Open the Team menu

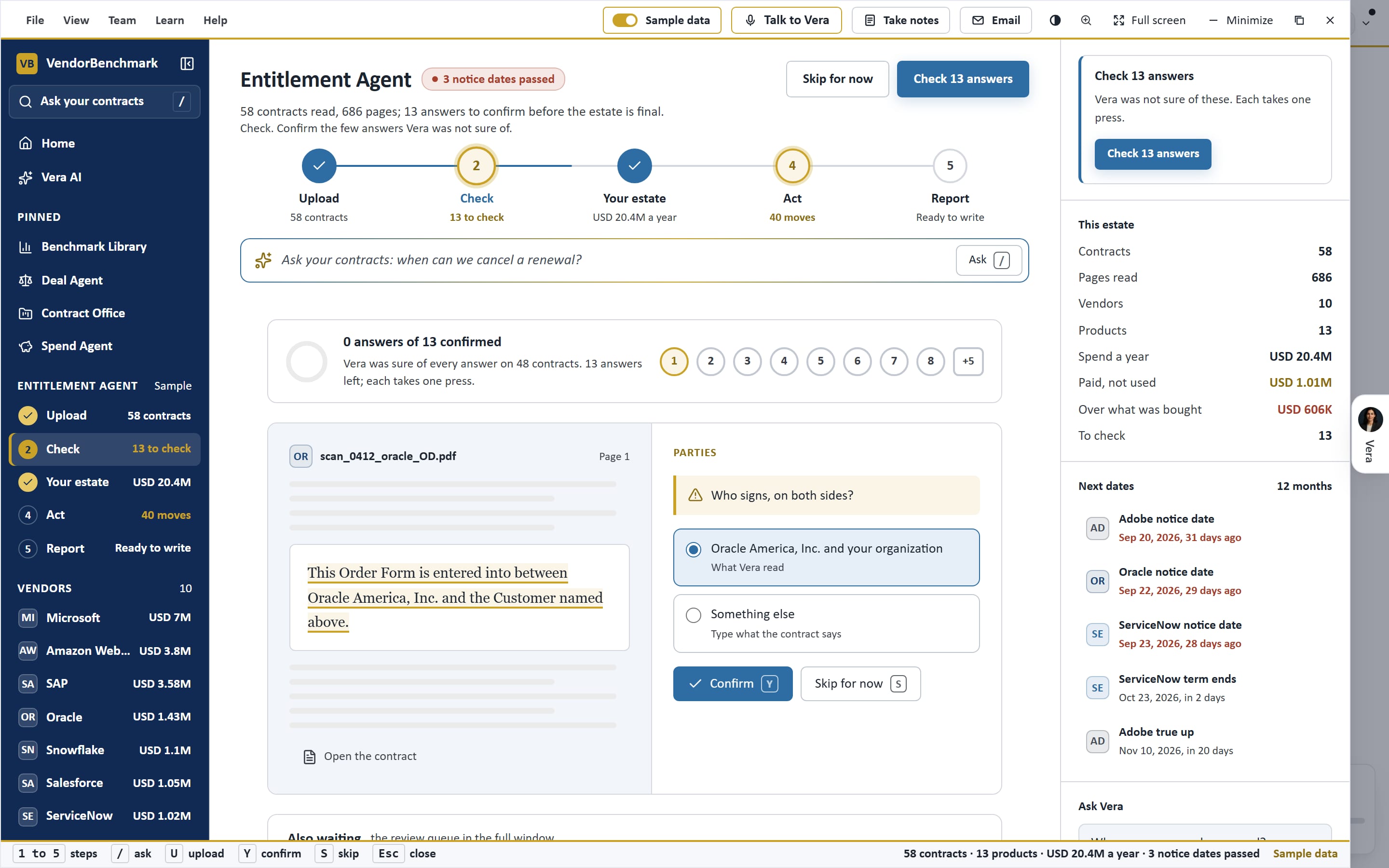click(122, 20)
